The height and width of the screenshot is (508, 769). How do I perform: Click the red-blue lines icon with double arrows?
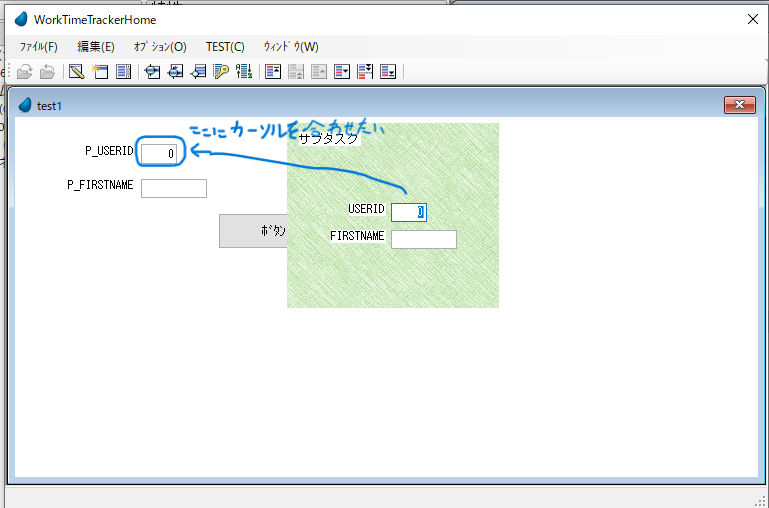click(365, 71)
